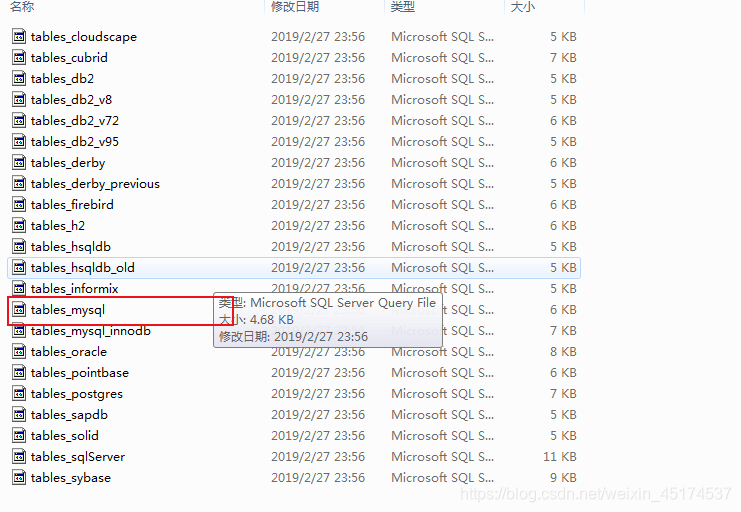Click the 8 KB size of tables_oracle
The width and height of the screenshot is (741, 512).
pyautogui.click(x=563, y=351)
